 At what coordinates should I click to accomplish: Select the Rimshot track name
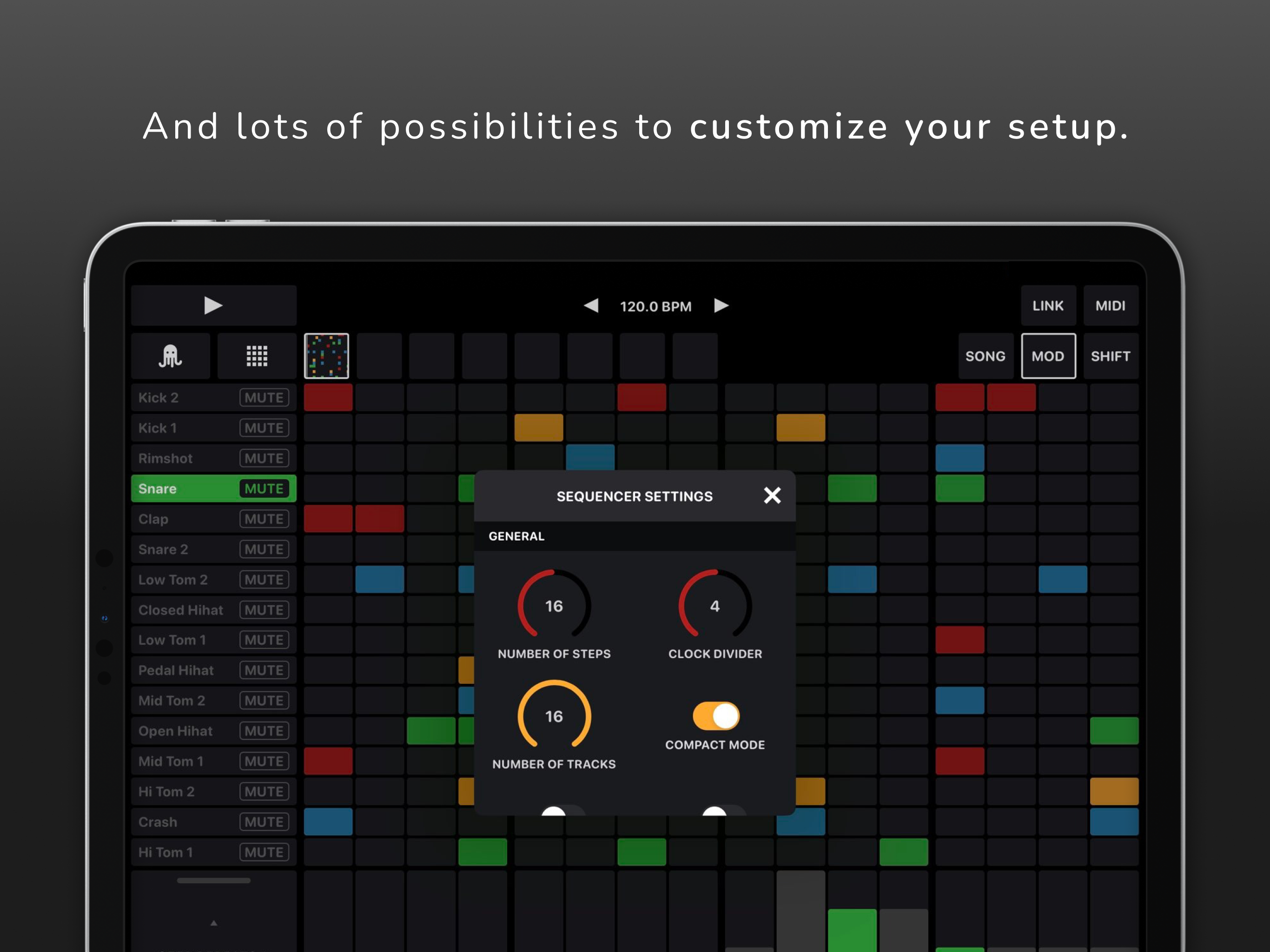[165, 458]
